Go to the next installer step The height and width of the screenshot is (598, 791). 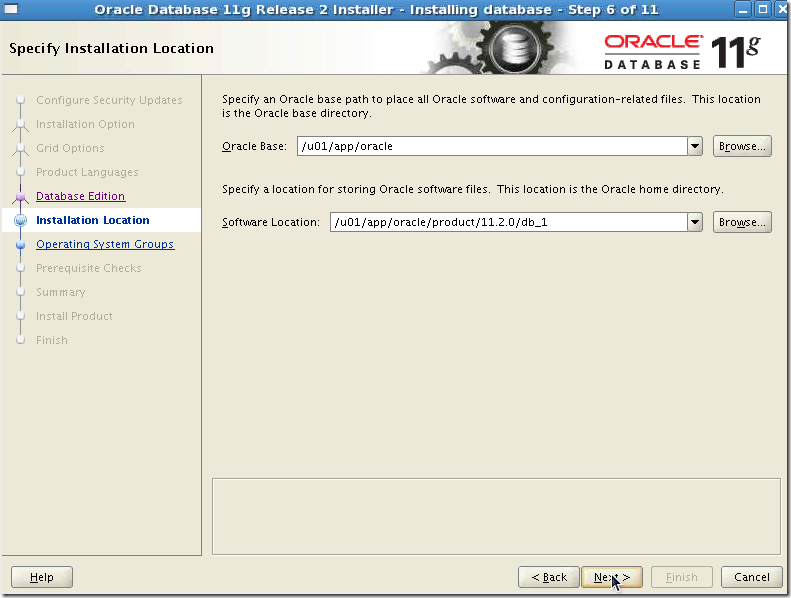(x=612, y=577)
